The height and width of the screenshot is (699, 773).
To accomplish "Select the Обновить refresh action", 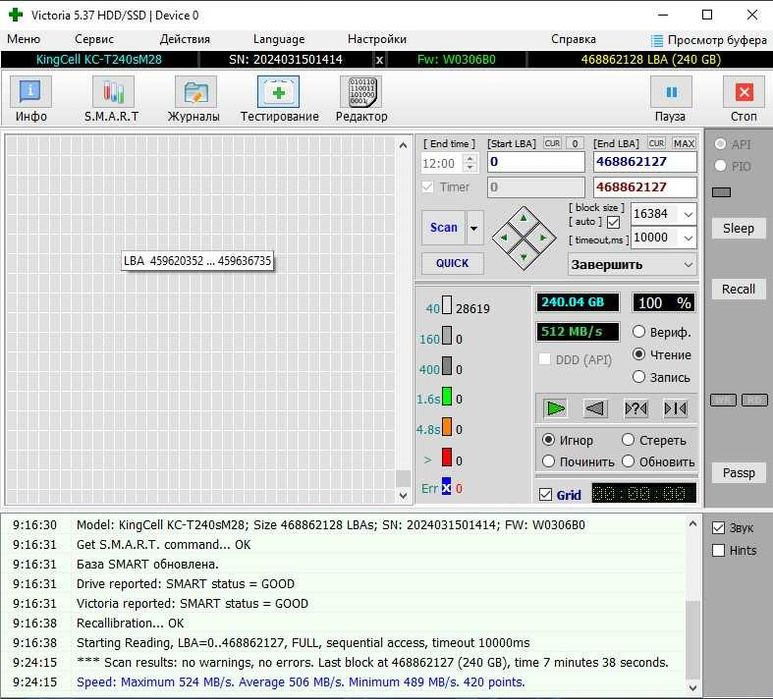I will click(628, 461).
